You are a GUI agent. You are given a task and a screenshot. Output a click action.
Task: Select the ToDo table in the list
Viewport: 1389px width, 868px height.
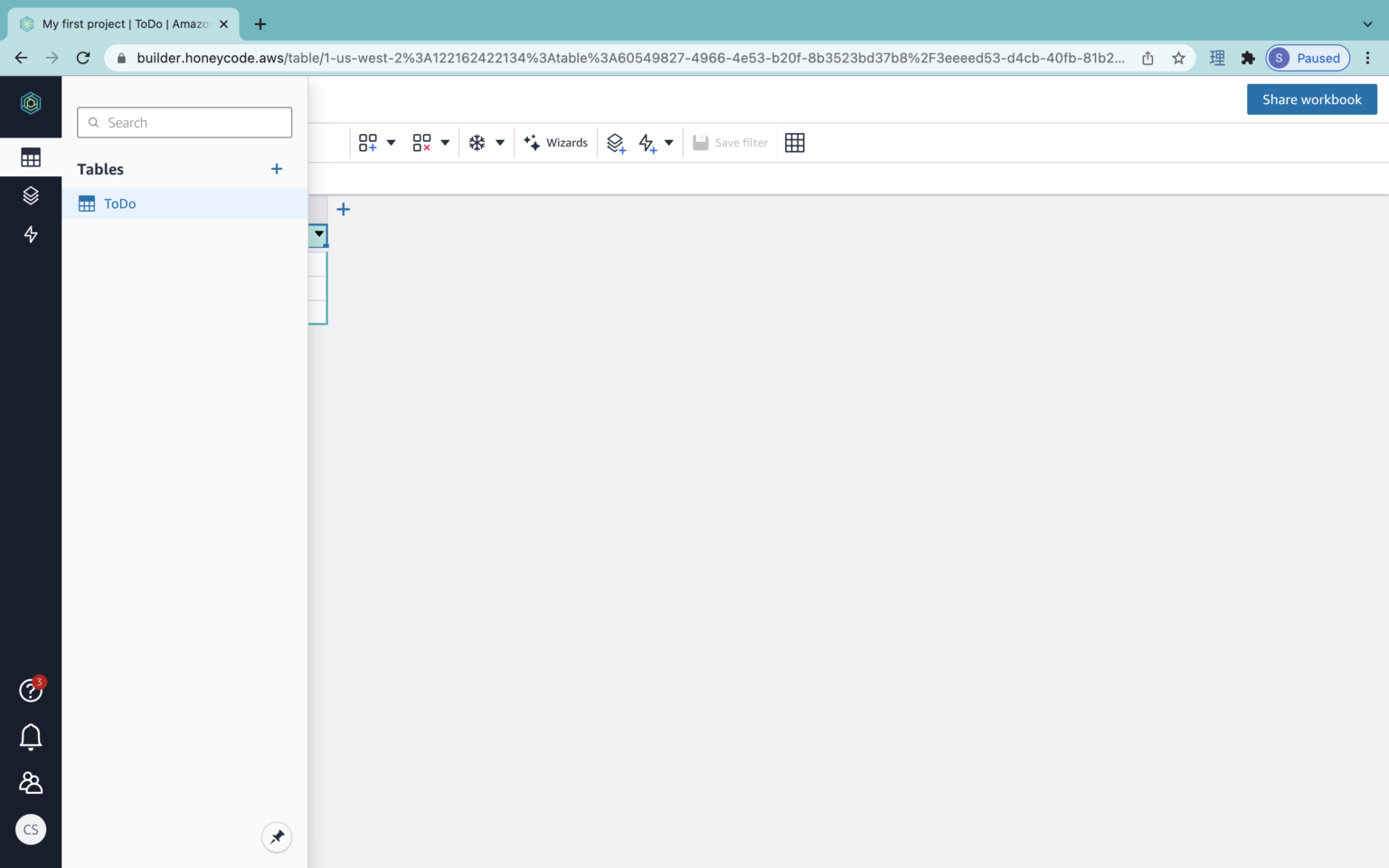click(118, 203)
